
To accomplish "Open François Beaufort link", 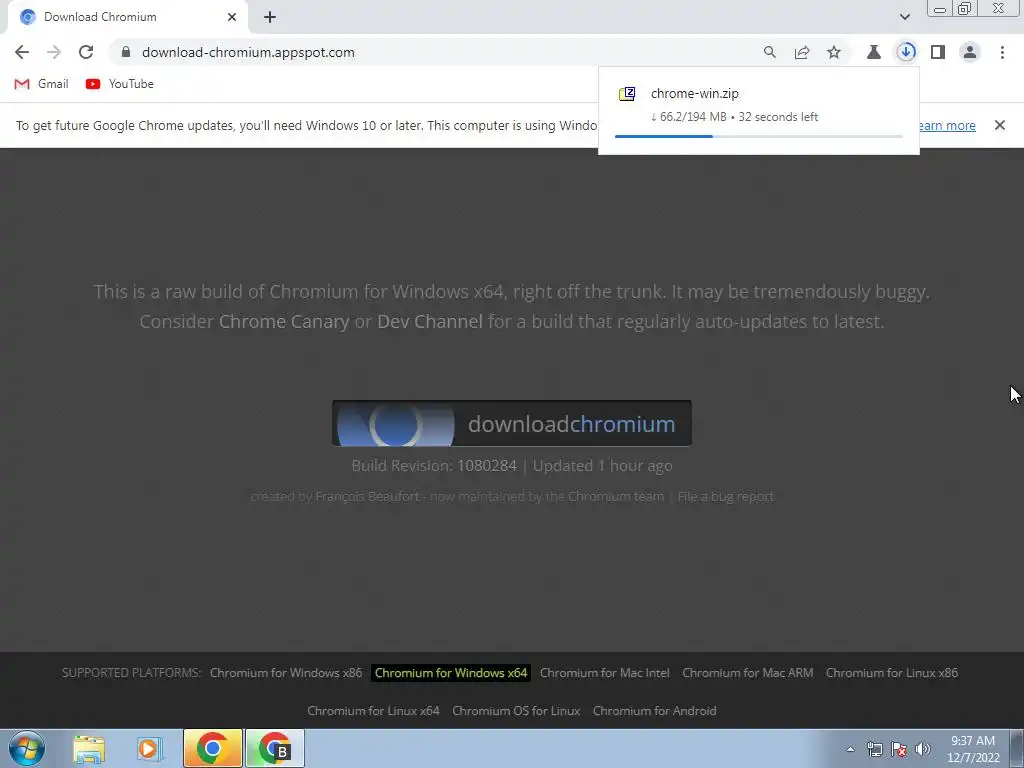I will tap(367, 496).
